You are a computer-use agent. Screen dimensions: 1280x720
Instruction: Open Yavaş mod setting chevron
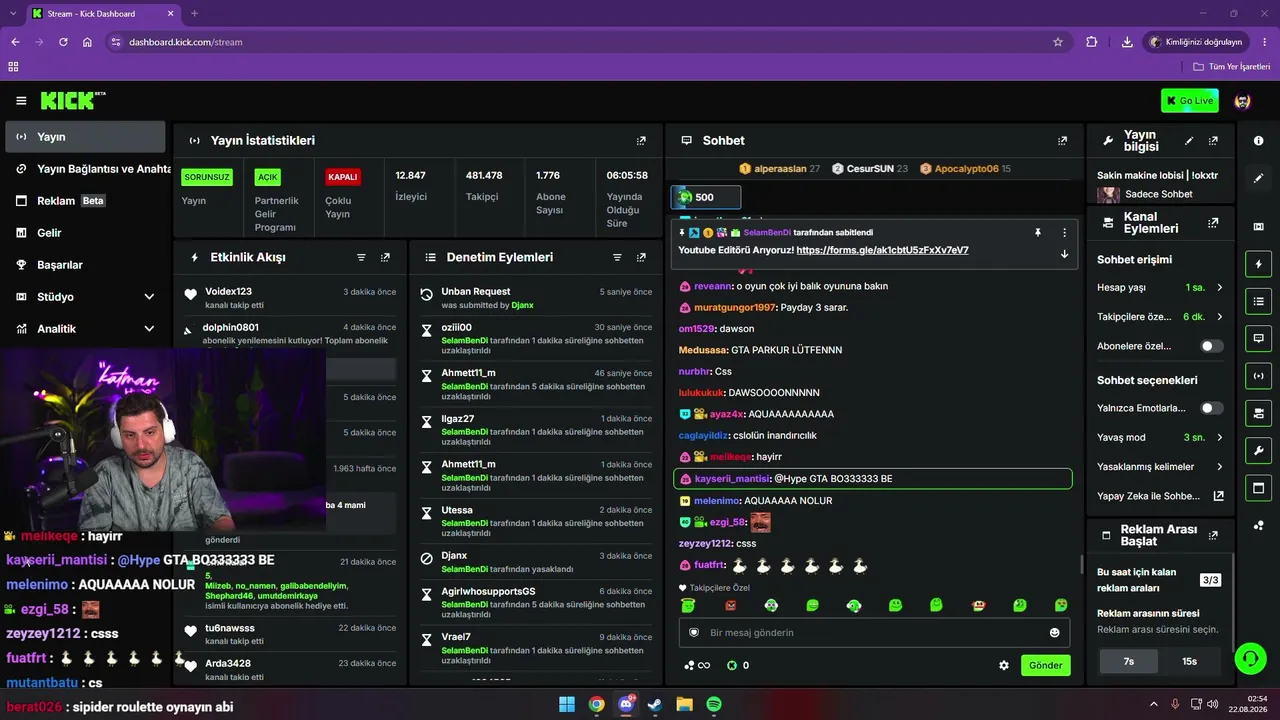1219,438
